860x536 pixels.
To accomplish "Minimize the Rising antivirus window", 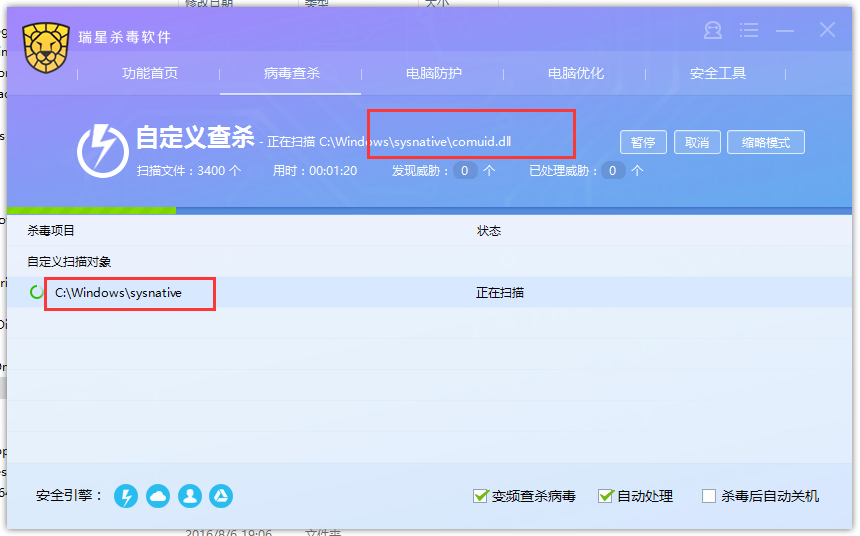I will pyautogui.click(x=785, y=31).
